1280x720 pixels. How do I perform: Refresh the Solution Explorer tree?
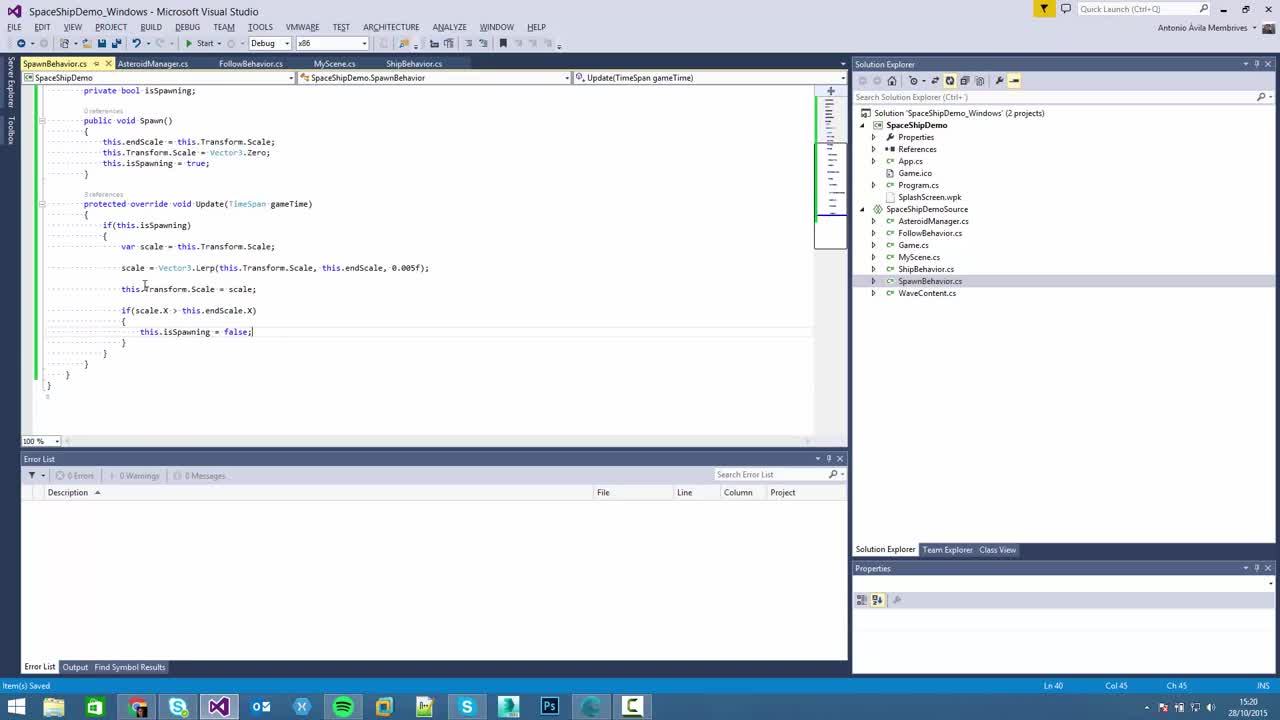(950, 80)
